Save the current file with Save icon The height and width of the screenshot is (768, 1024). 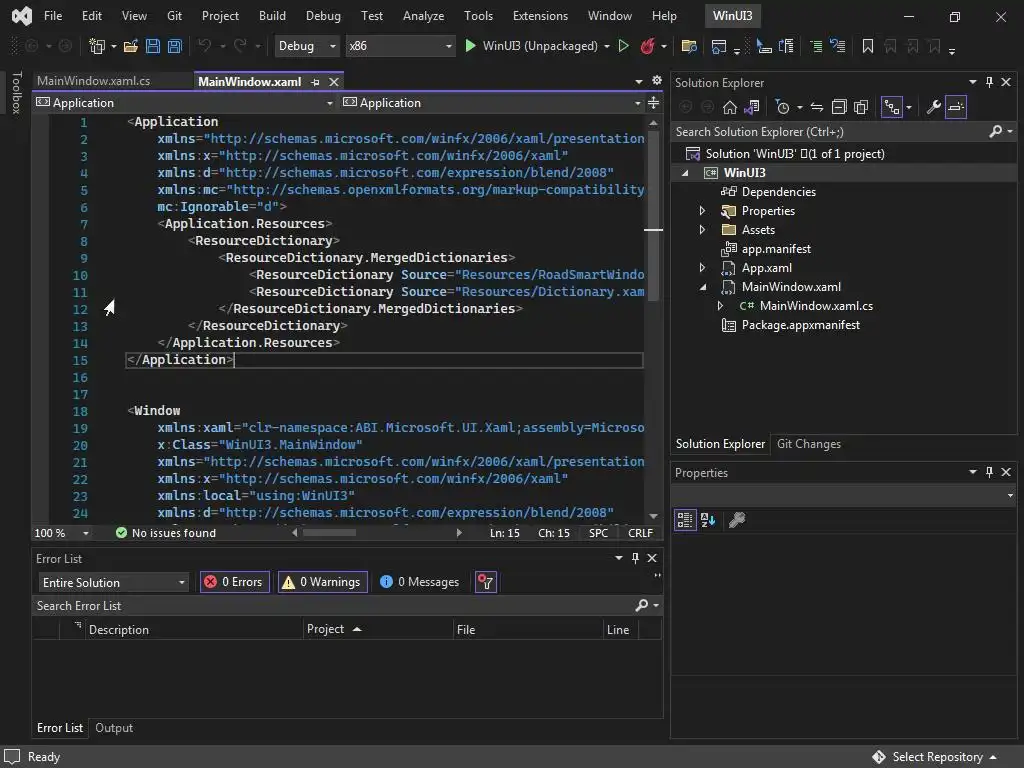tap(153, 46)
